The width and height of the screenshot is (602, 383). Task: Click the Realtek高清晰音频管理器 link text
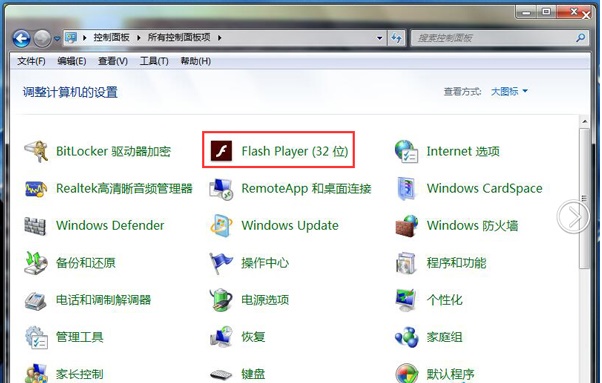(124, 188)
